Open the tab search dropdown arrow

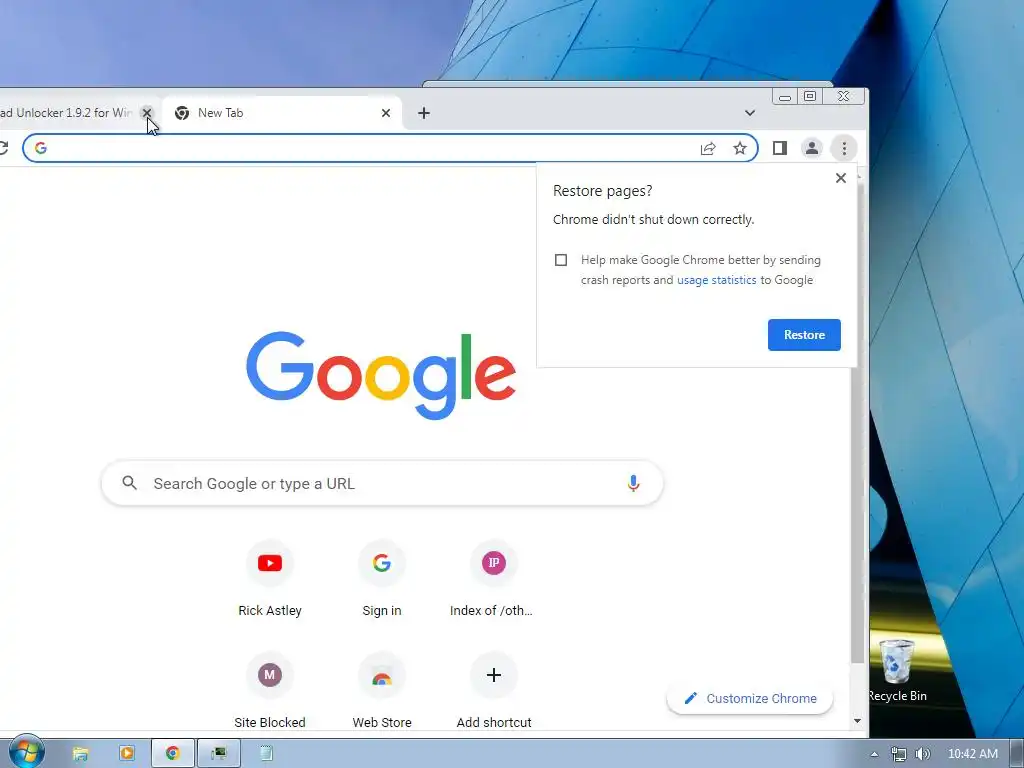click(750, 113)
